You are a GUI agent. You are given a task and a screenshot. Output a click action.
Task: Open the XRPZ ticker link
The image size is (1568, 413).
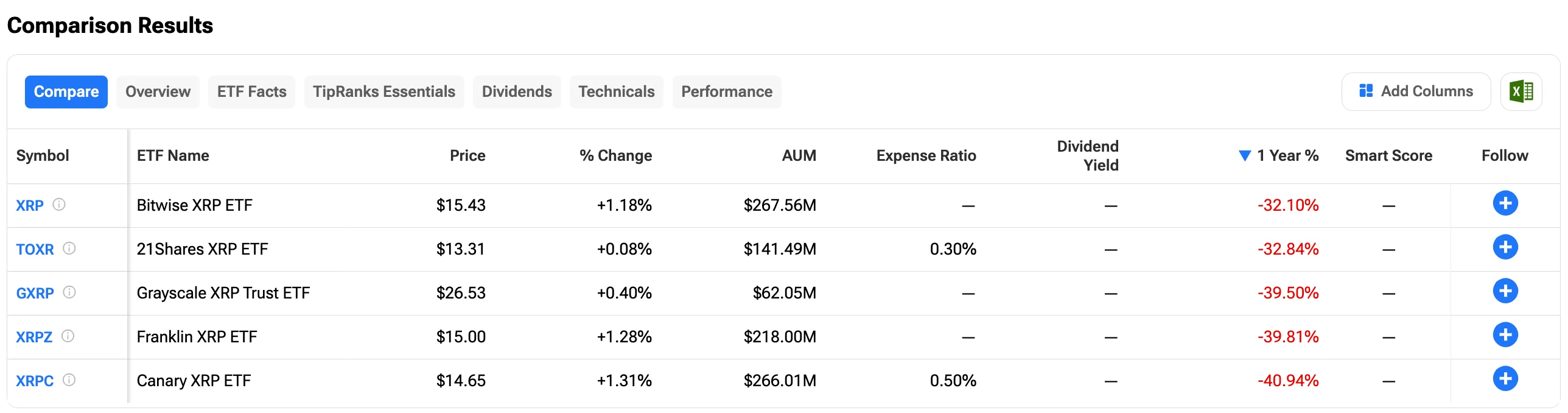click(x=34, y=337)
